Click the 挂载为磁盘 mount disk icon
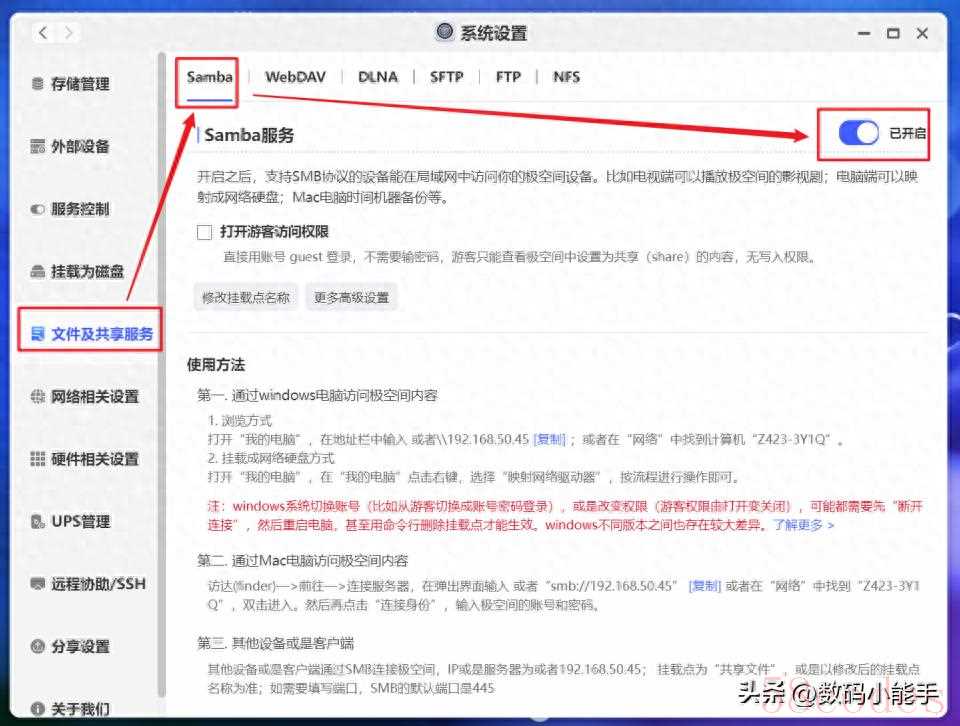 point(38,272)
